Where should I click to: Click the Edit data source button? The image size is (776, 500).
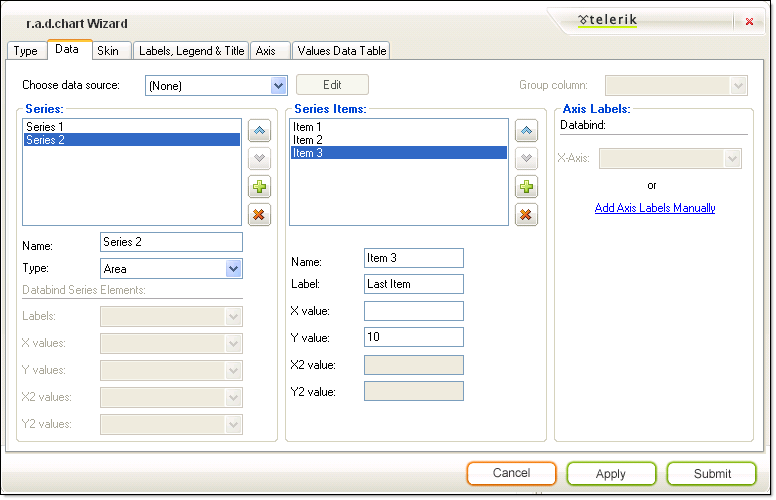tap(332, 85)
